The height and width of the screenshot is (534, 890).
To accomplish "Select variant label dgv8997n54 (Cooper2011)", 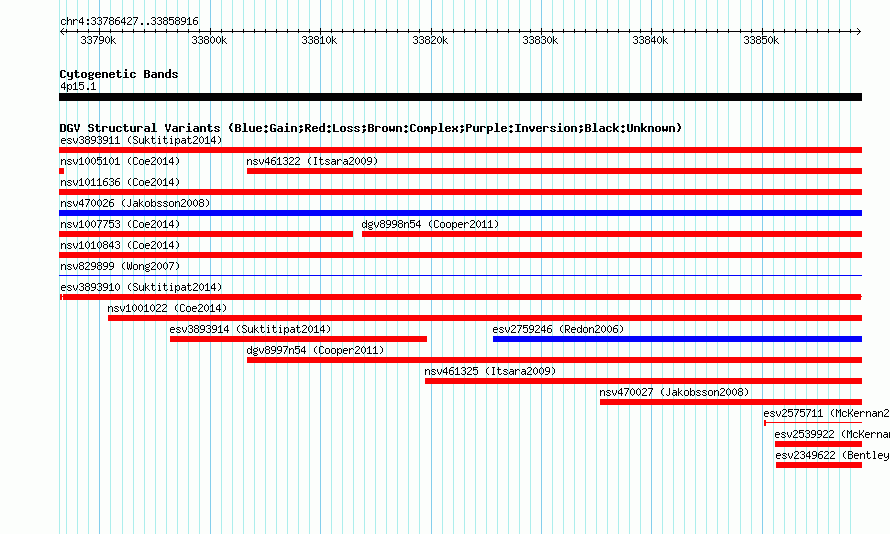I will [x=316, y=350].
